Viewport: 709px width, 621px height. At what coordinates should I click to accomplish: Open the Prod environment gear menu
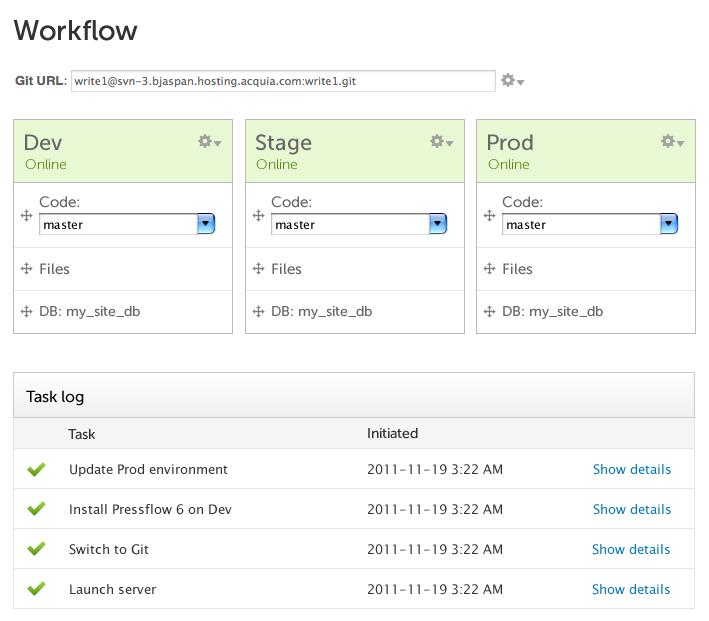[672, 143]
